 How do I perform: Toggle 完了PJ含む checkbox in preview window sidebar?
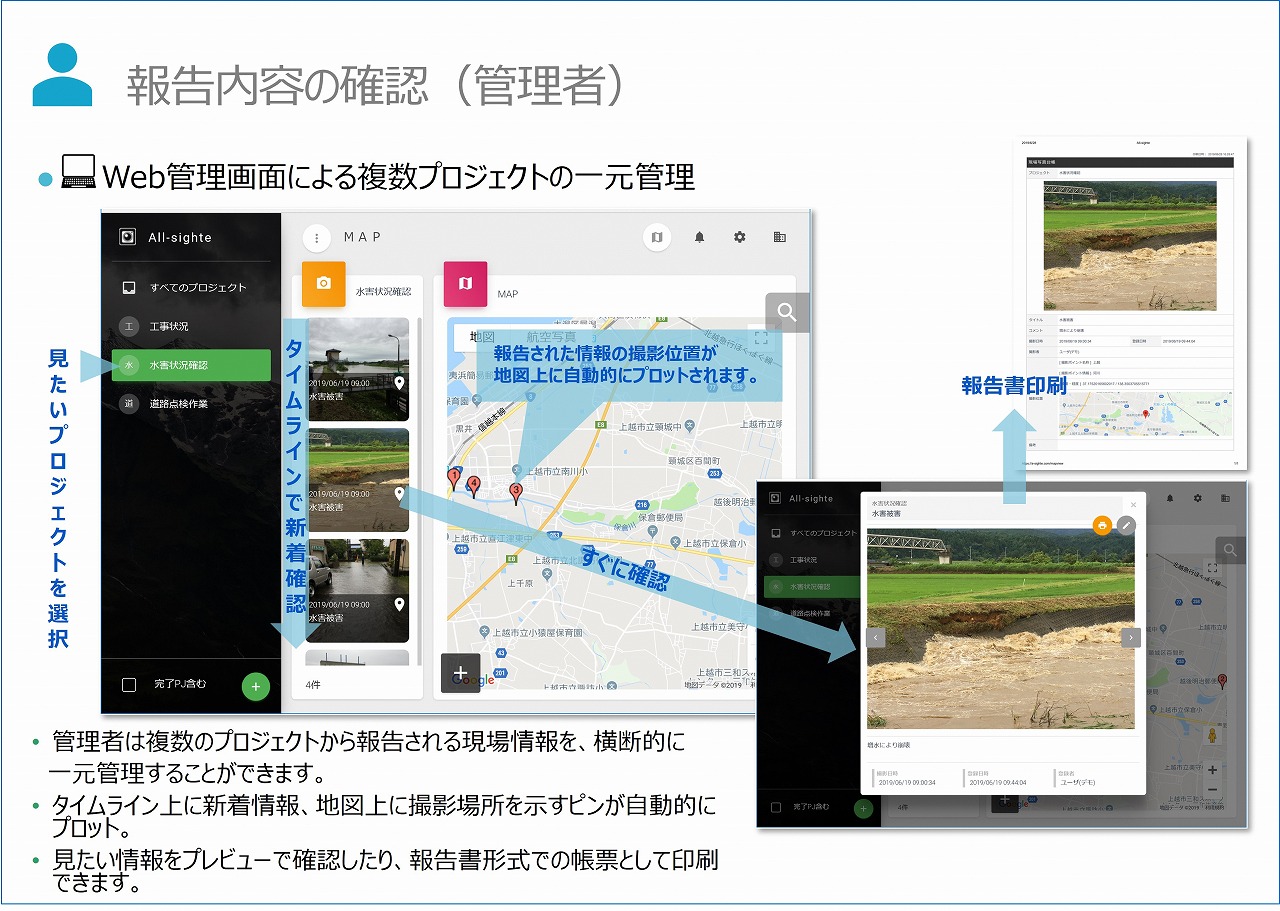point(775,807)
